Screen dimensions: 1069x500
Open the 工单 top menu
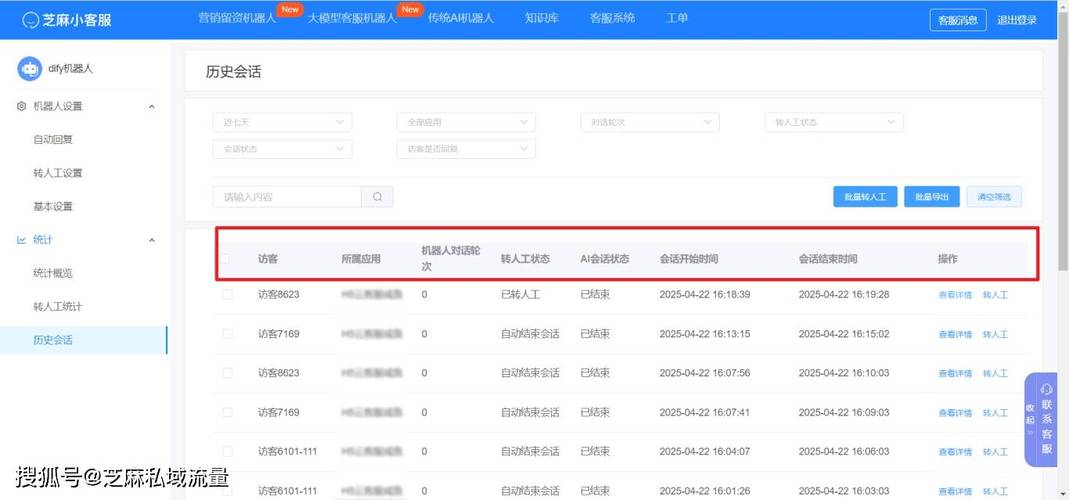click(677, 18)
